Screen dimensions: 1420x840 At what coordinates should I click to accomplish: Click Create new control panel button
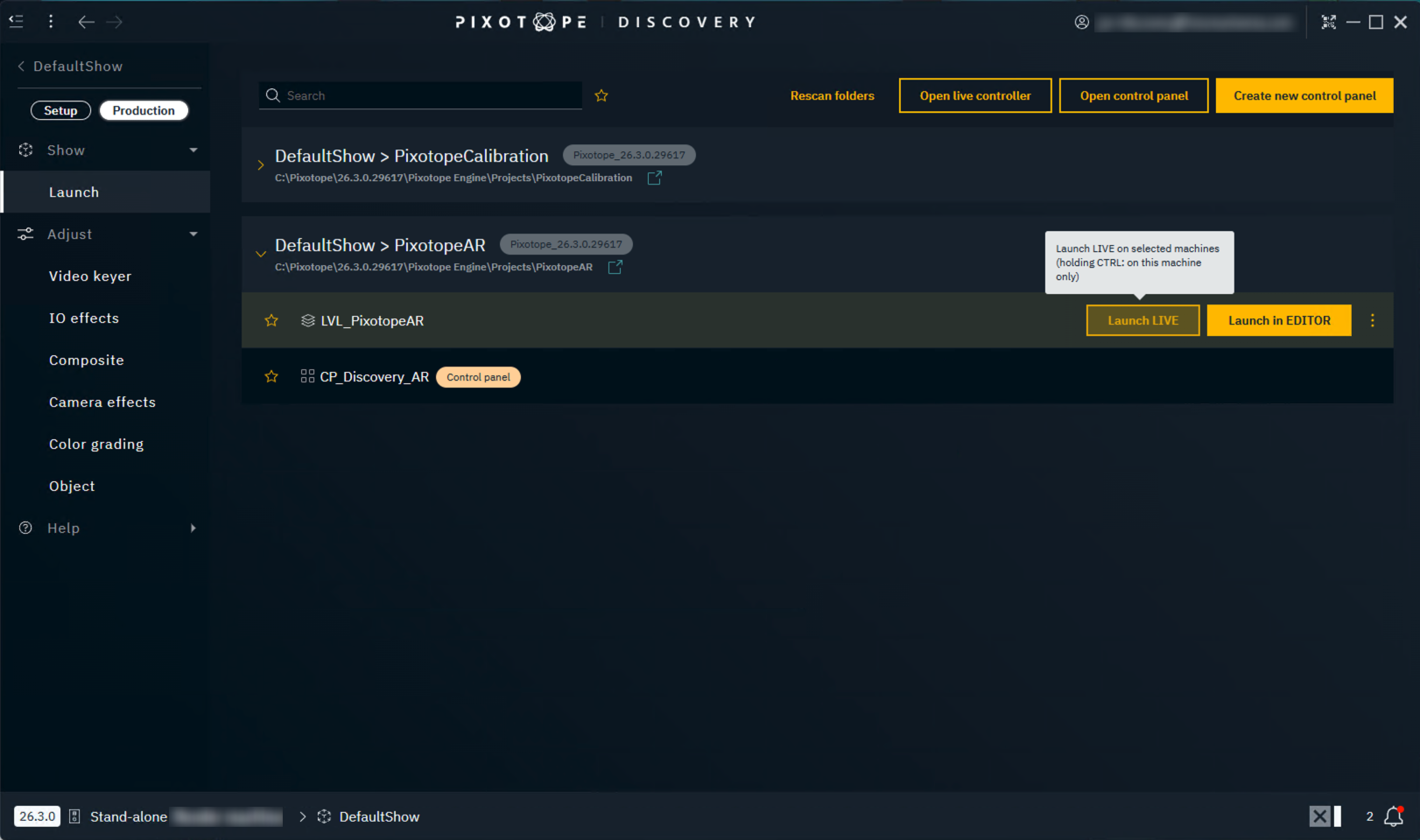tap(1304, 96)
